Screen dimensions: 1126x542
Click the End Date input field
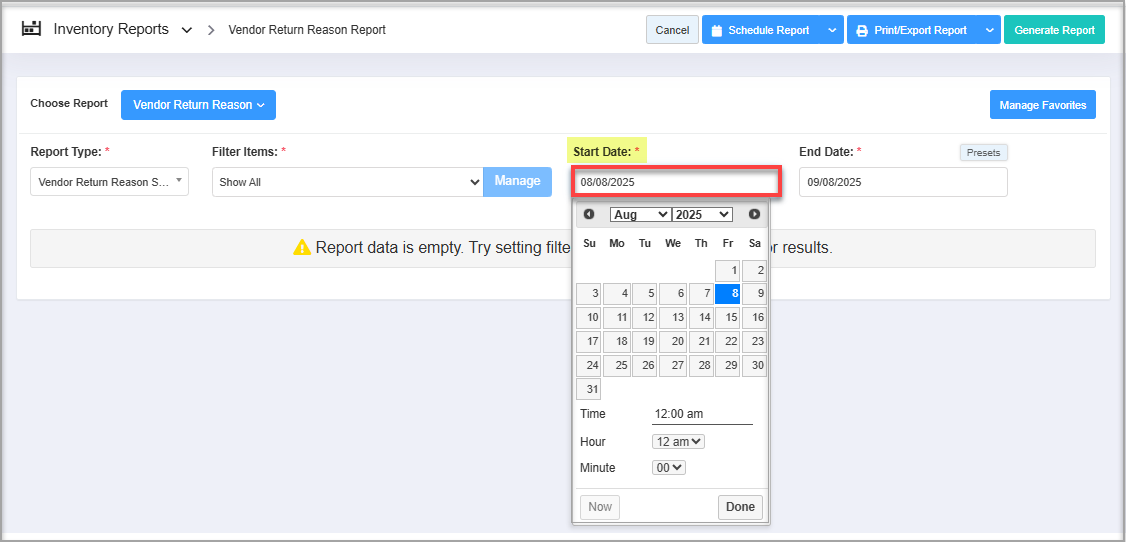click(902, 182)
